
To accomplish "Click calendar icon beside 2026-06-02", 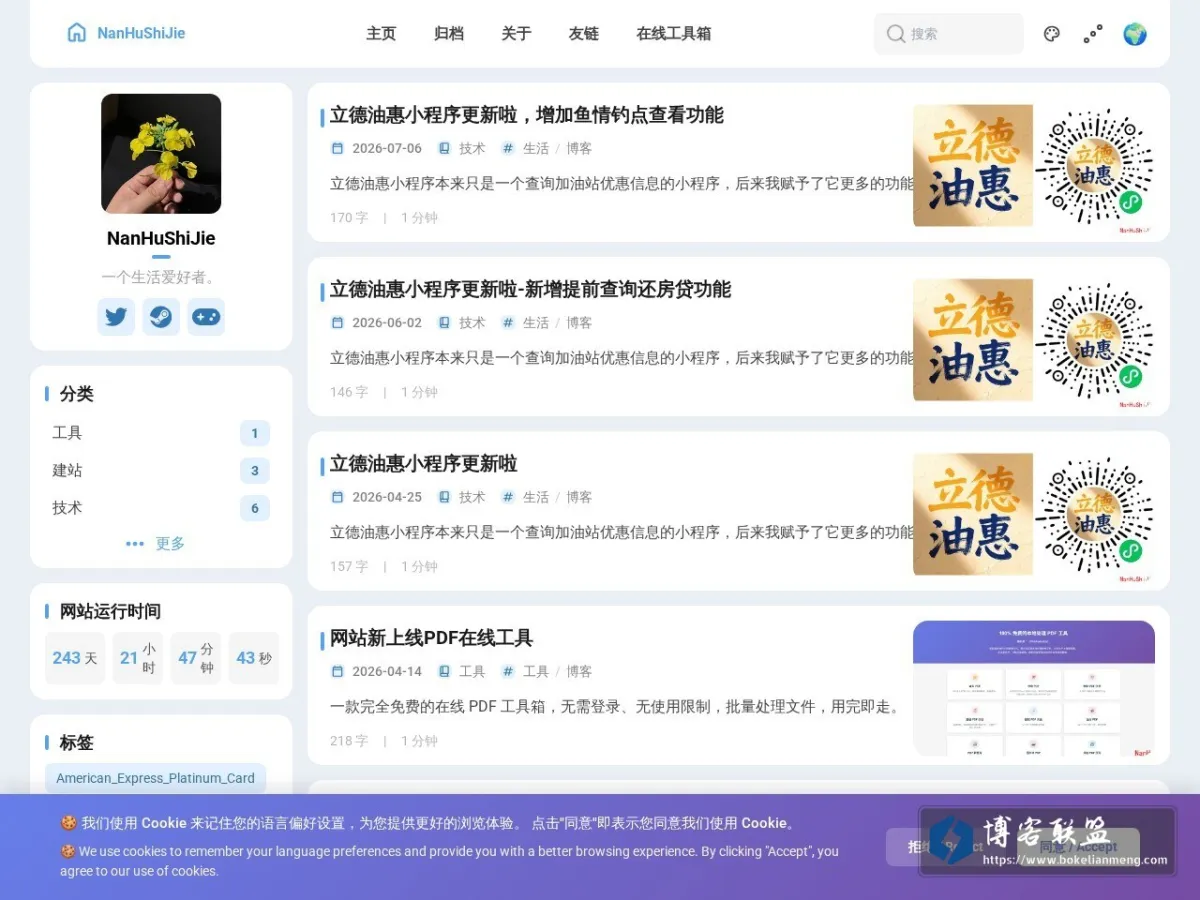I will click(x=337, y=323).
